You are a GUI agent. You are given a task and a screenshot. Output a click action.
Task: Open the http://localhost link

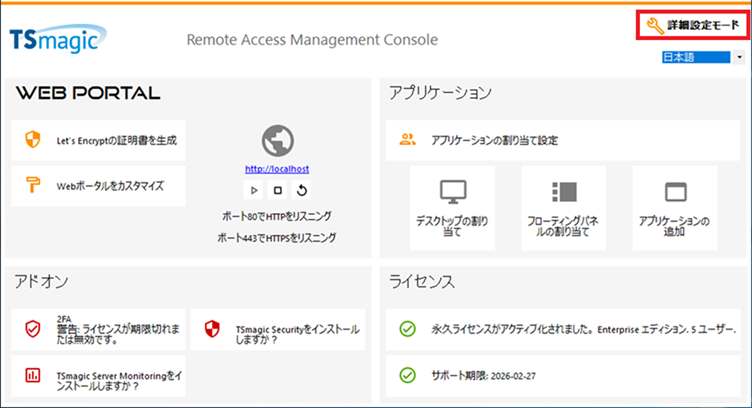tap(277, 170)
